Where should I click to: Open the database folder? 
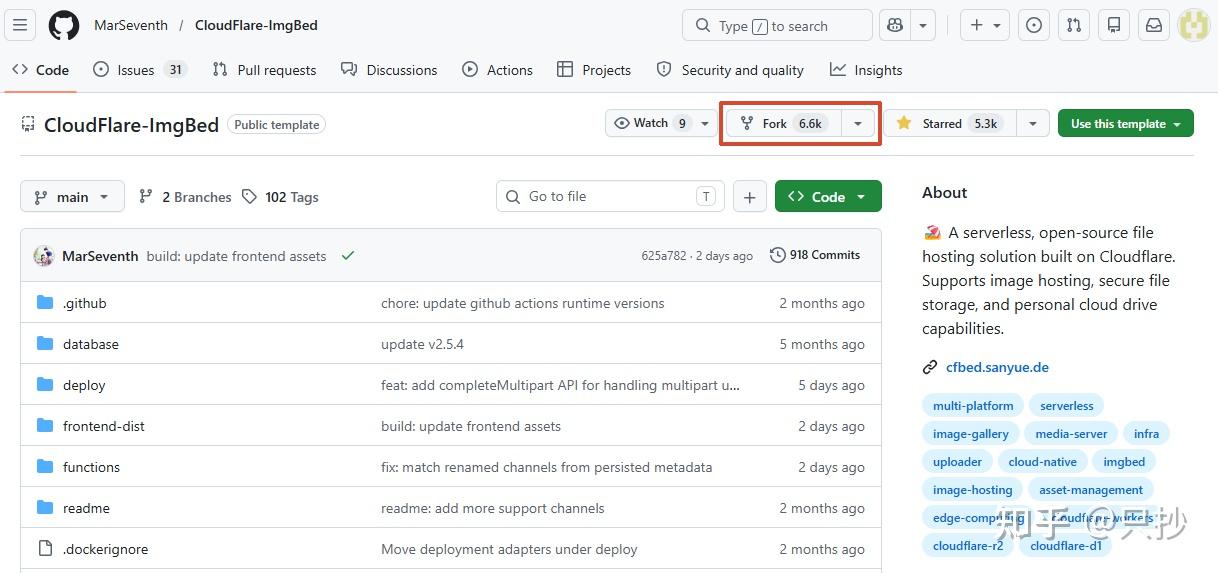click(x=90, y=344)
